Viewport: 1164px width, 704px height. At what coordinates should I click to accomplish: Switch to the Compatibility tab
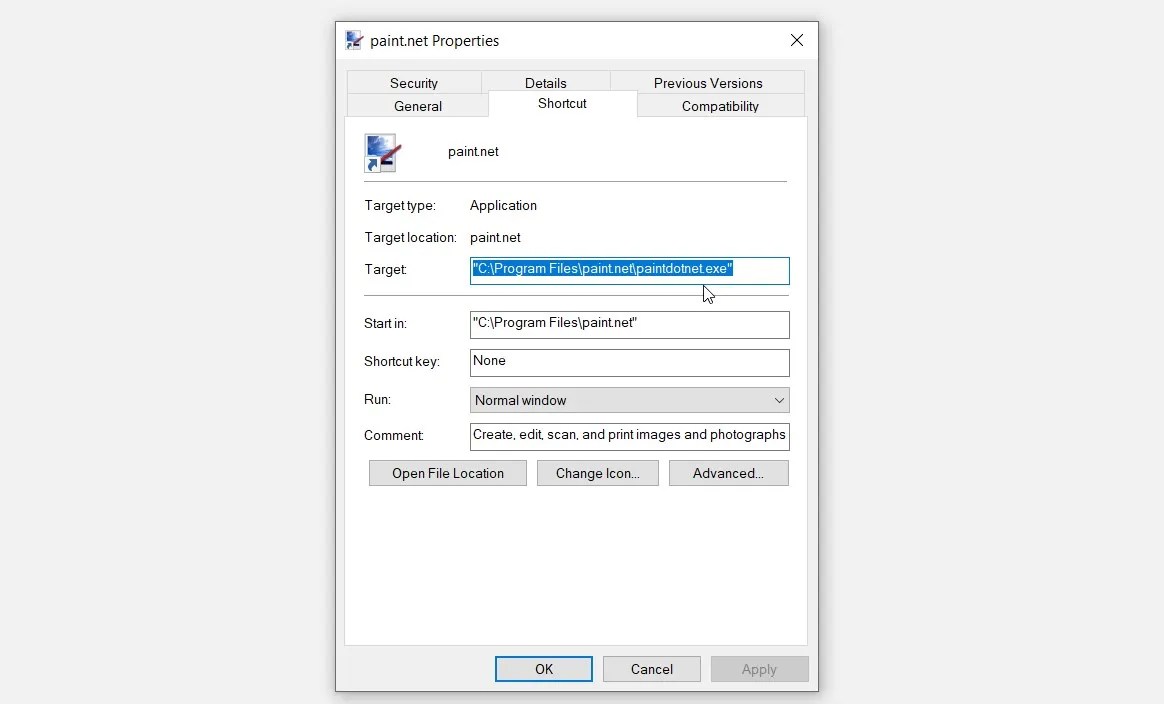point(721,105)
